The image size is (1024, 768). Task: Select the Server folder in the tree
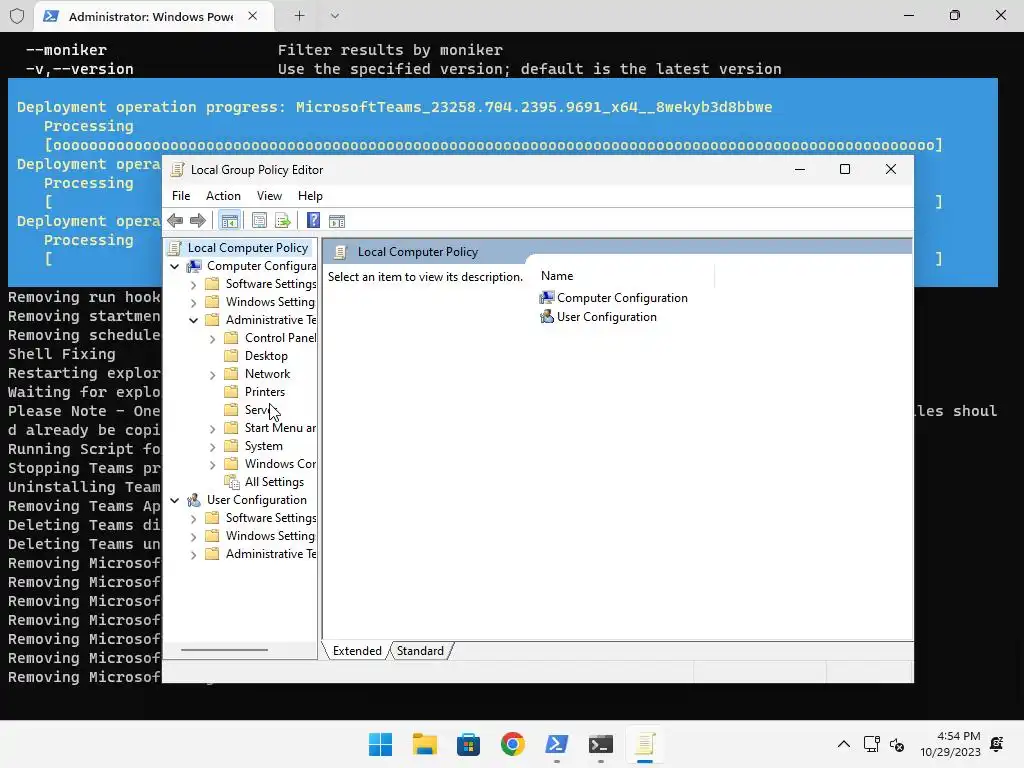coord(260,410)
